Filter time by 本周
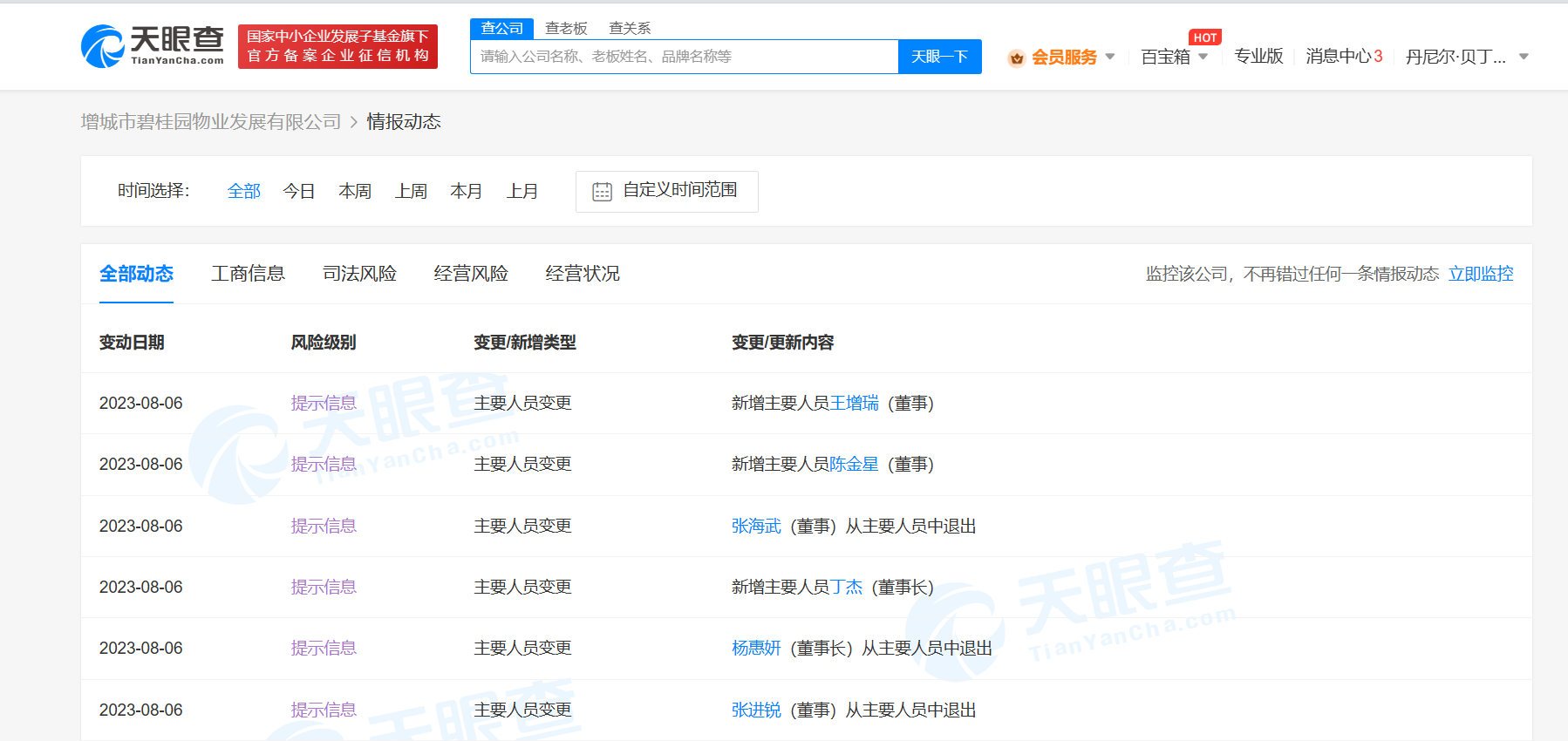Screen dimensions: 1568x741 click(355, 191)
